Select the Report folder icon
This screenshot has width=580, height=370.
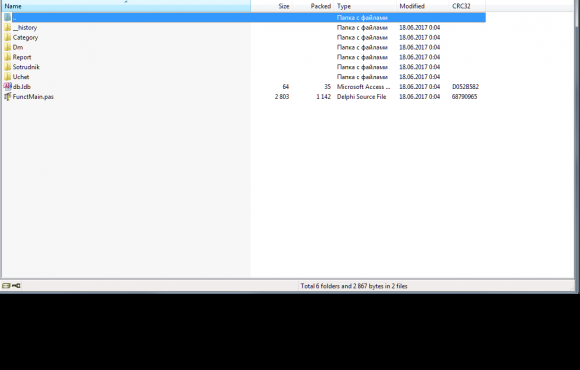[7, 57]
